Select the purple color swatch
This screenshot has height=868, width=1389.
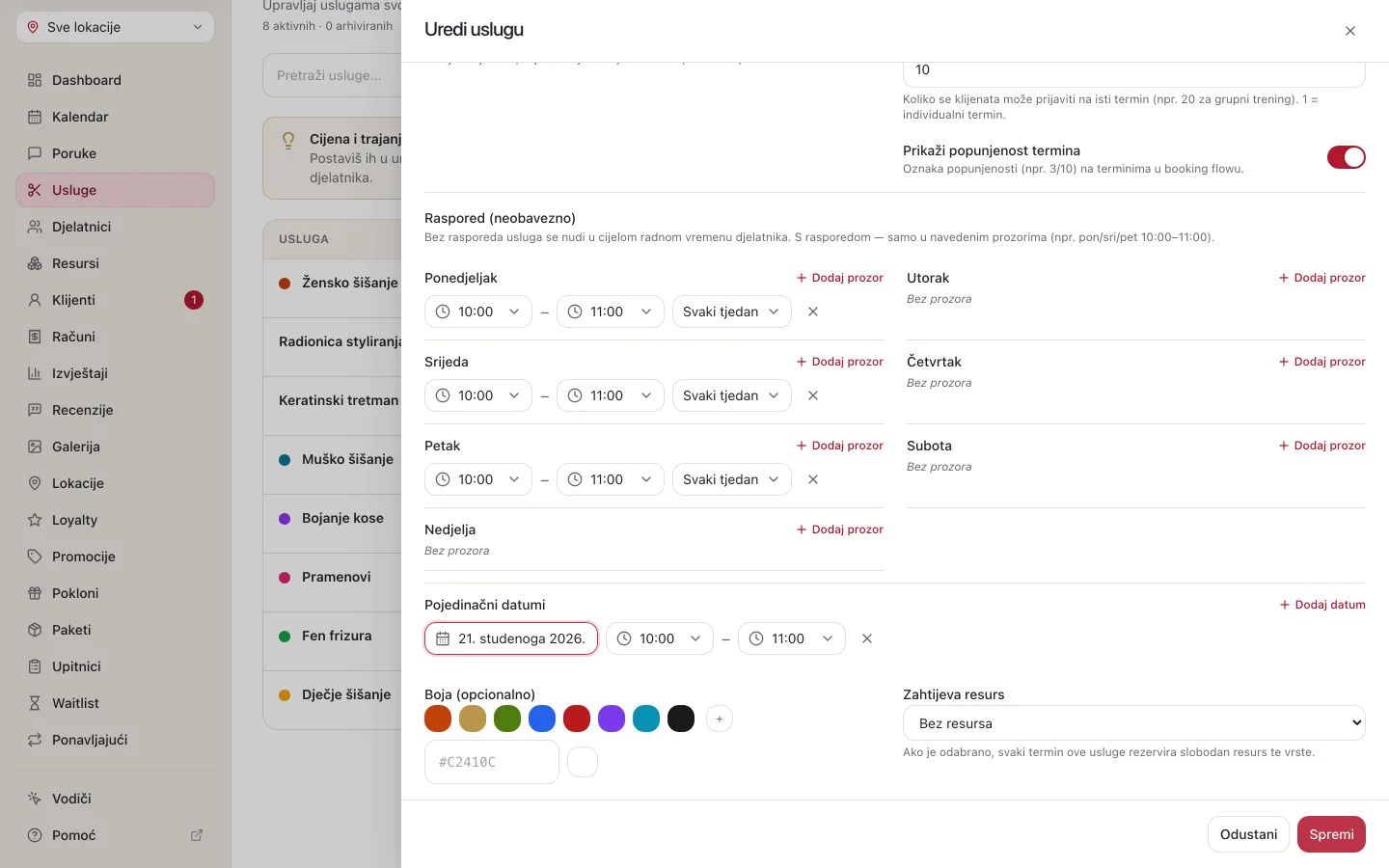pos(612,719)
